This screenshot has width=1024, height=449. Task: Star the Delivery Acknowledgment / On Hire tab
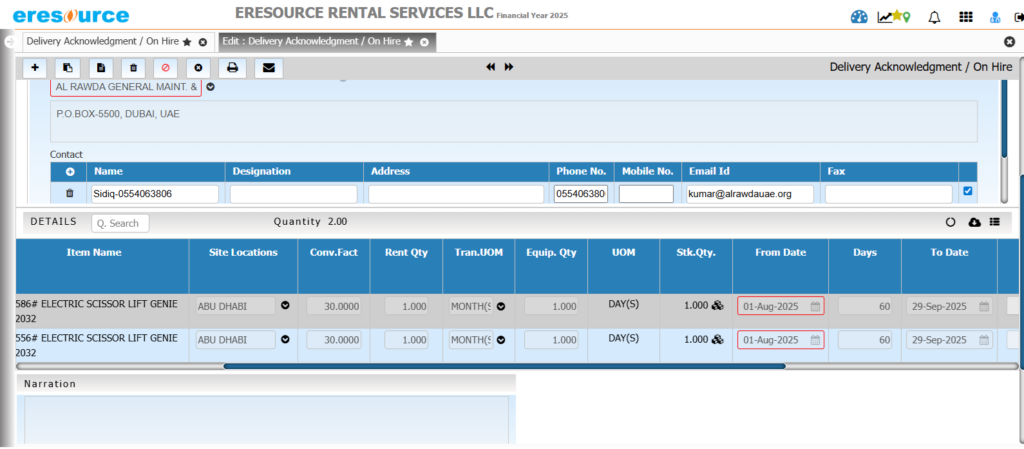[x=187, y=42]
